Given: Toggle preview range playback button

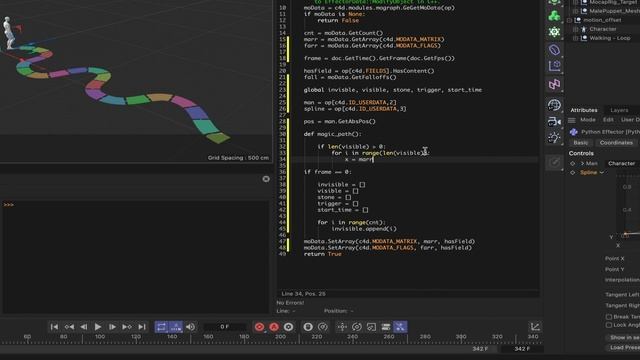Looking at the screenshot, I should tap(176, 327).
